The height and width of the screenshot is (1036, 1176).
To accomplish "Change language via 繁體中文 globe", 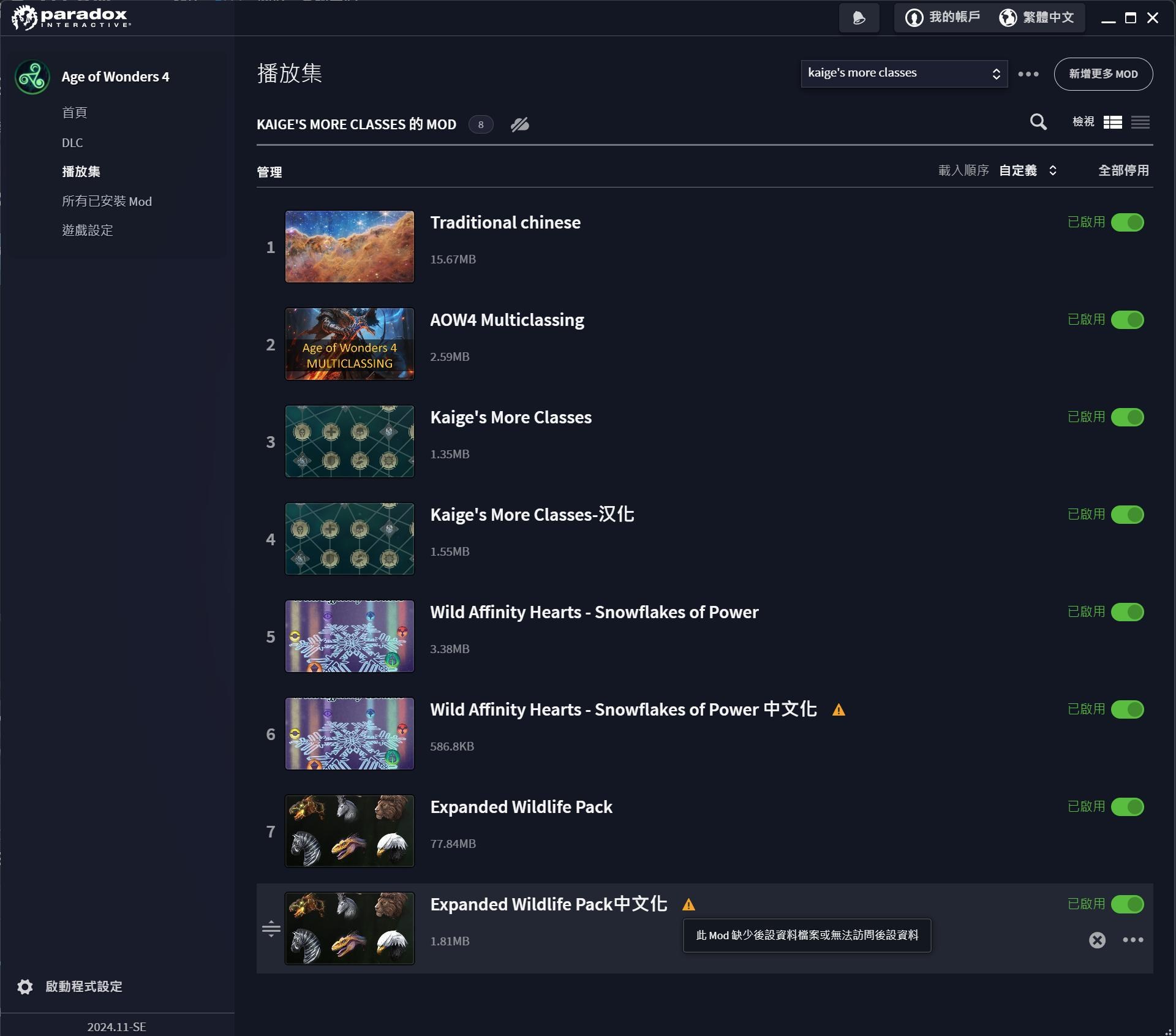I will [1037, 18].
